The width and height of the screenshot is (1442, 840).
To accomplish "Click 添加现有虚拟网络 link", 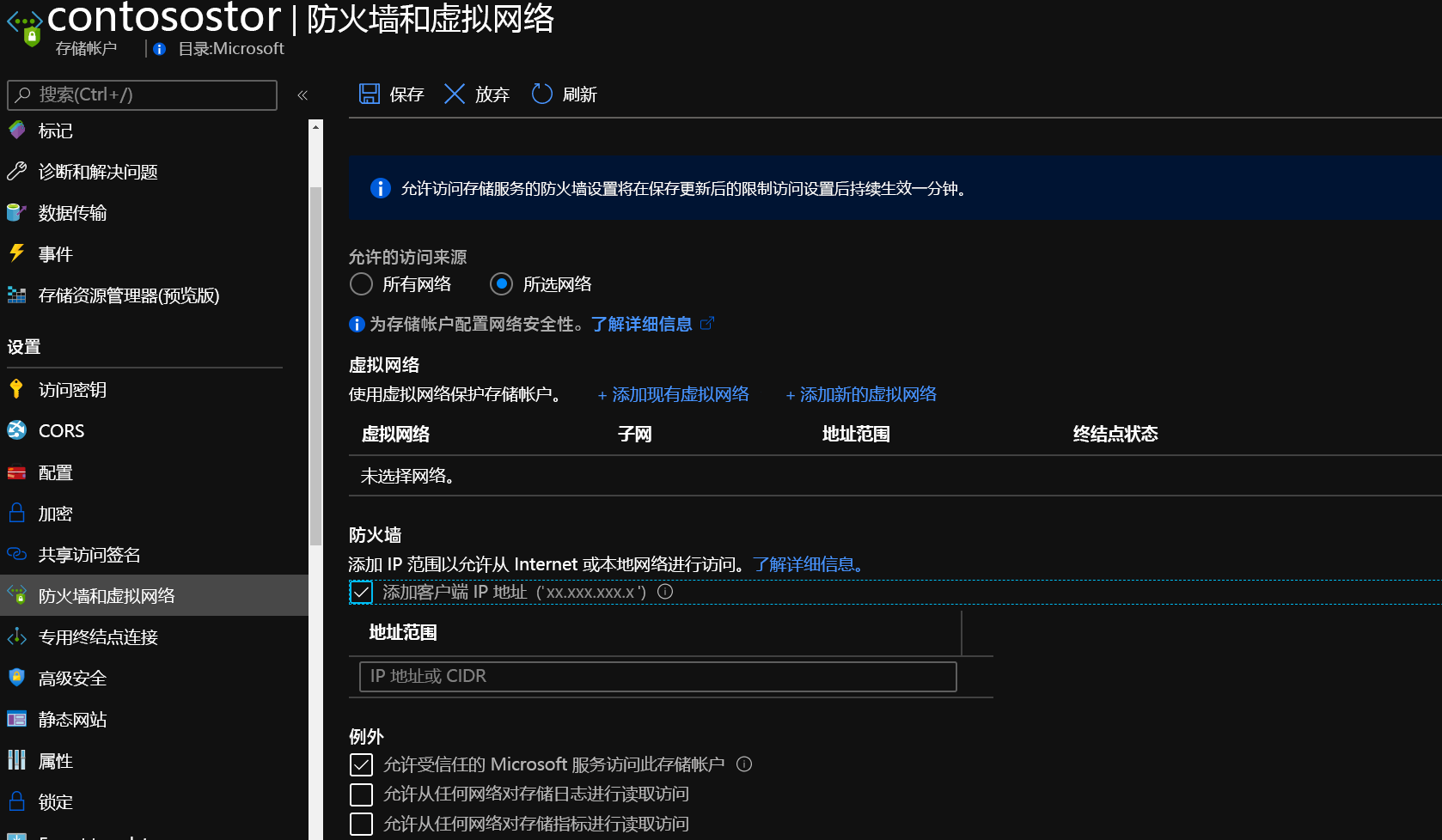I will tap(674, 394).
